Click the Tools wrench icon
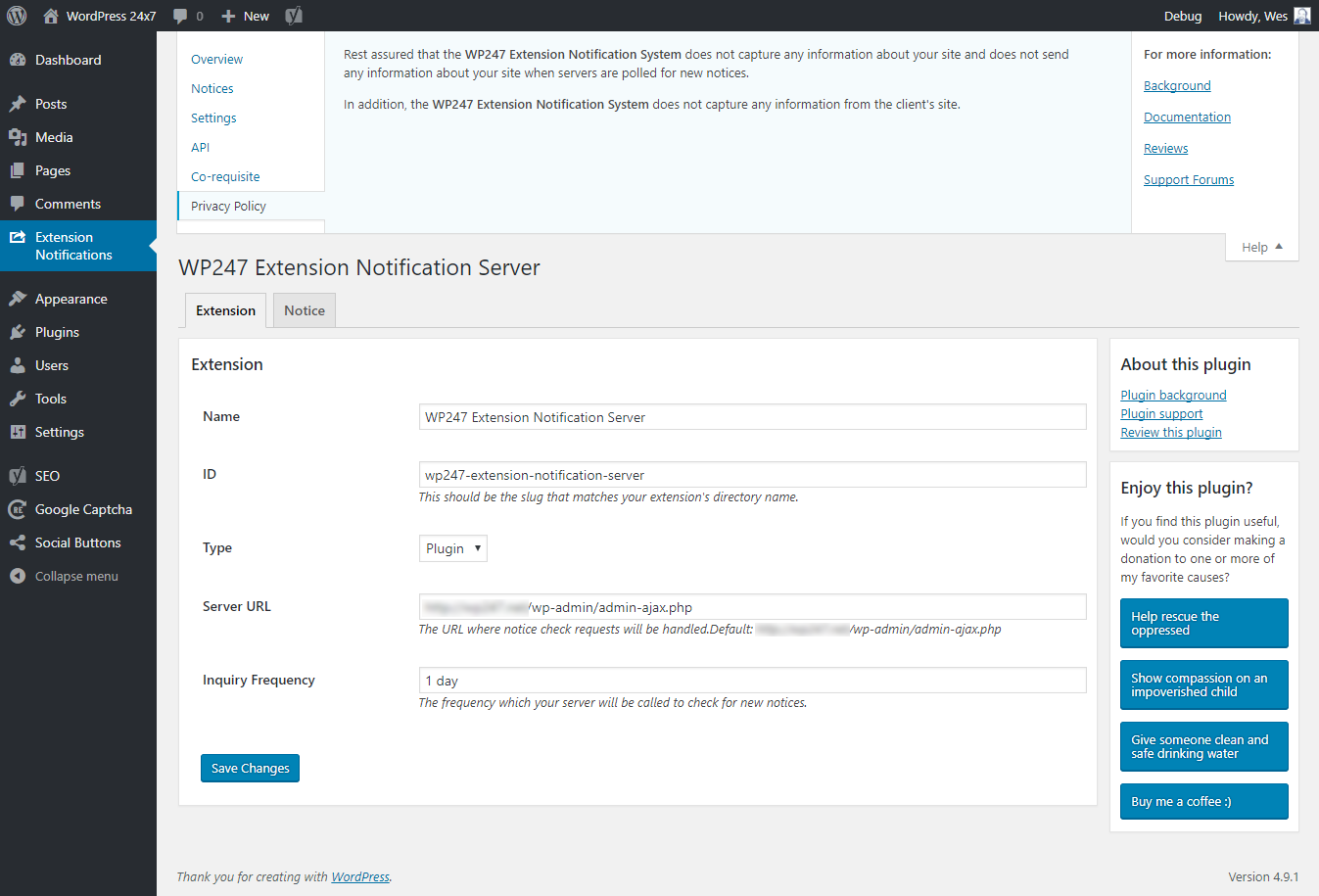1319x896 pixels. coord(18,399)
